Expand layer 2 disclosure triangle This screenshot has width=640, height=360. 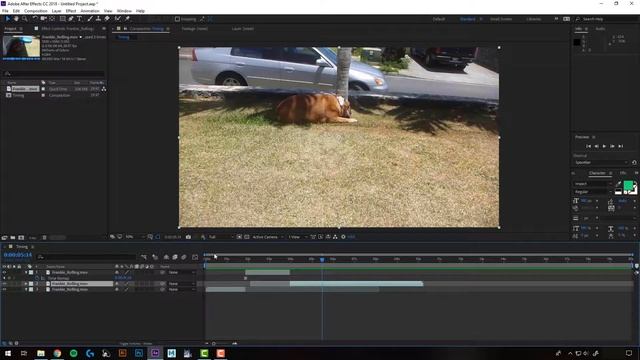click(26, 284)
